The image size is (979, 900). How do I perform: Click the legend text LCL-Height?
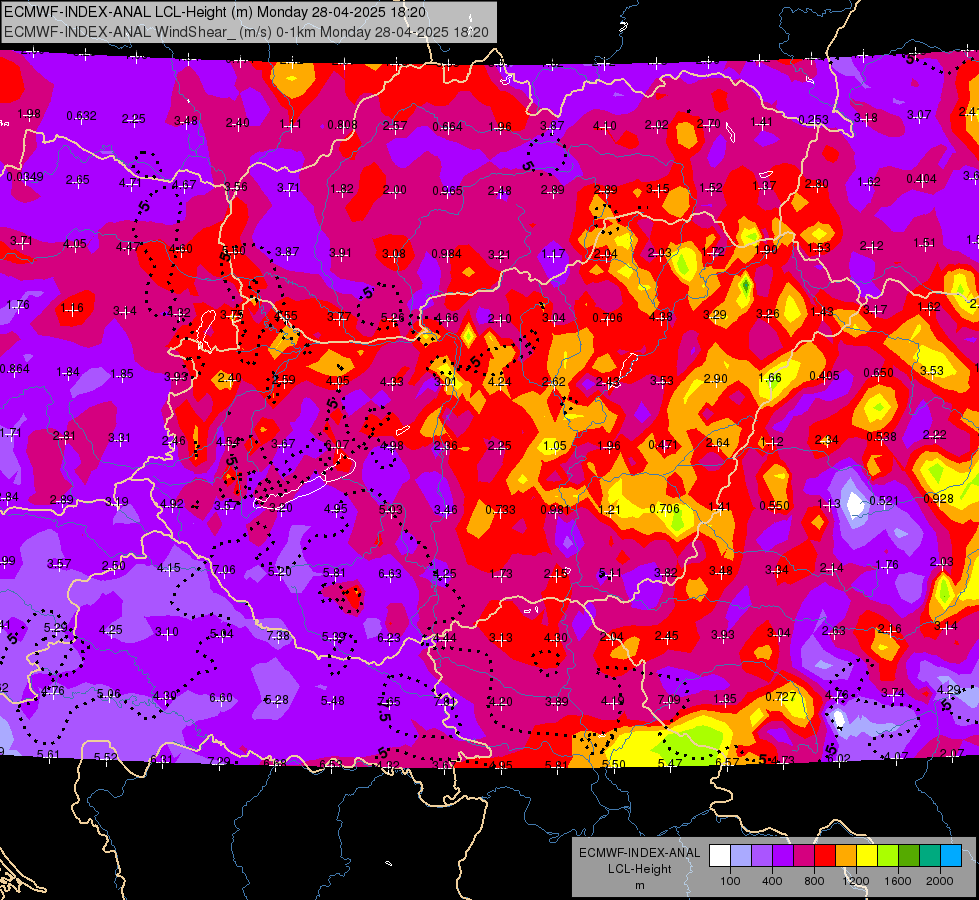coord(639,869)
